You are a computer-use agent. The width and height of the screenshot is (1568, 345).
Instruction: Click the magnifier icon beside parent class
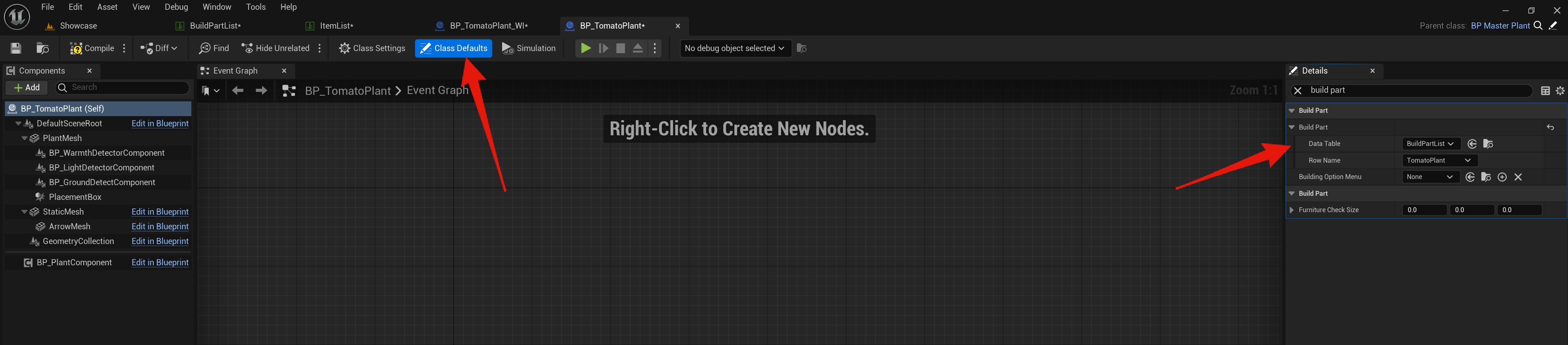click(x=1538, y=26)
